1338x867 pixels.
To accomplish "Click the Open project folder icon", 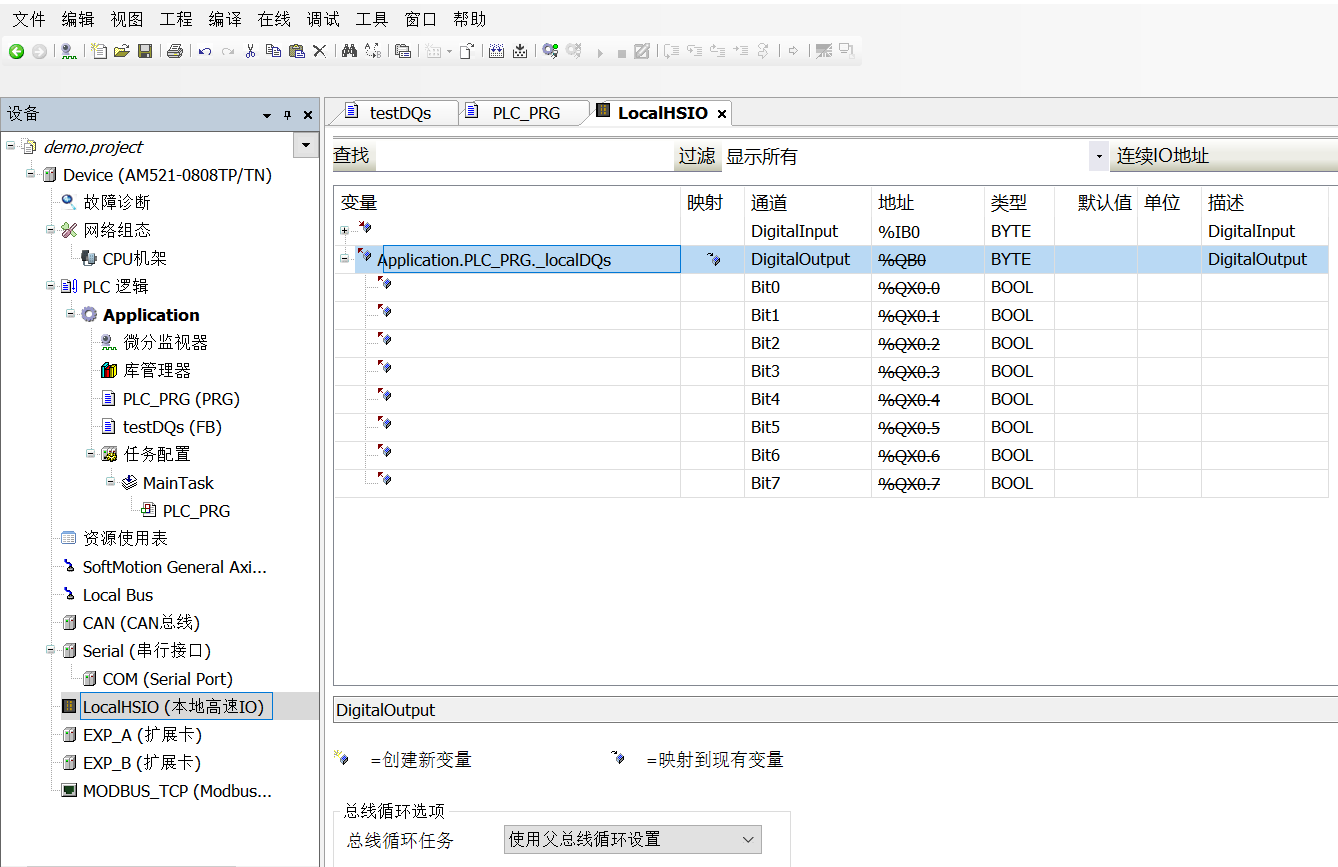I will [122, 51].
